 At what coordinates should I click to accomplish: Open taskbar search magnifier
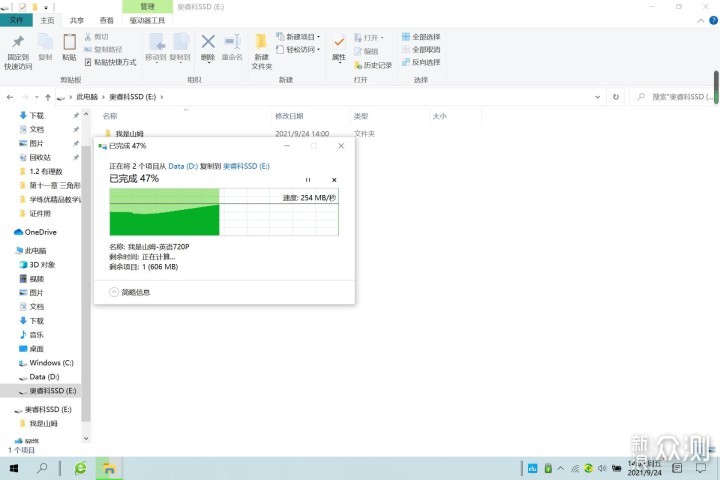pos(42,469)
